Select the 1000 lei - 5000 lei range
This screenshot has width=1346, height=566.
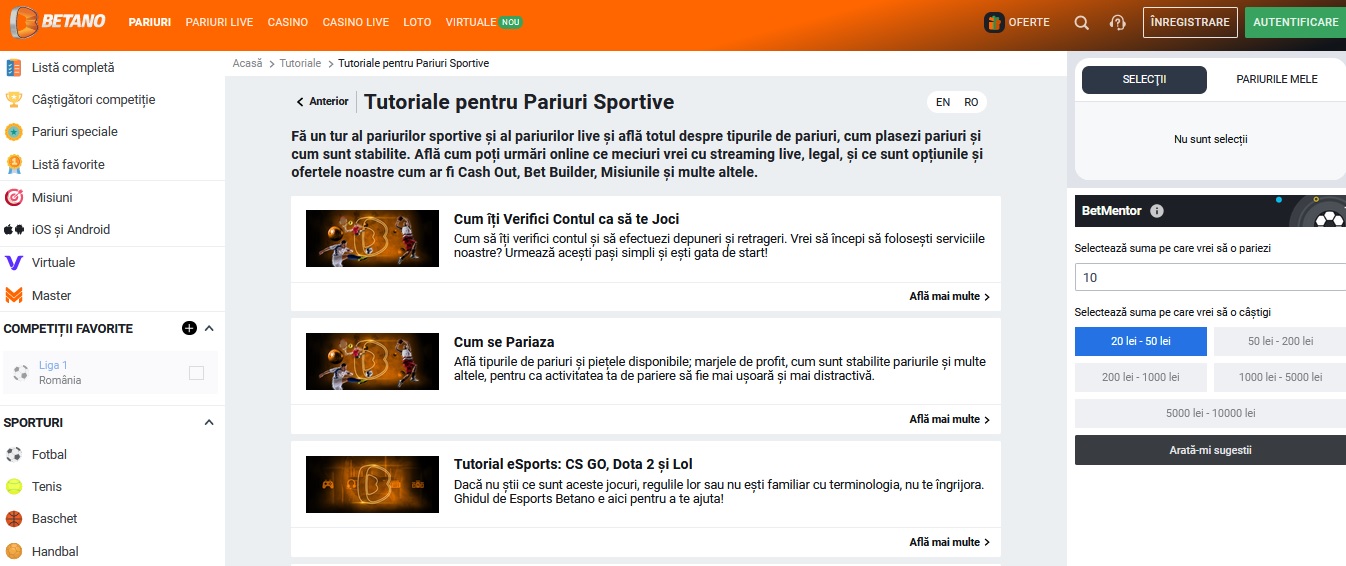[1280, 377]
